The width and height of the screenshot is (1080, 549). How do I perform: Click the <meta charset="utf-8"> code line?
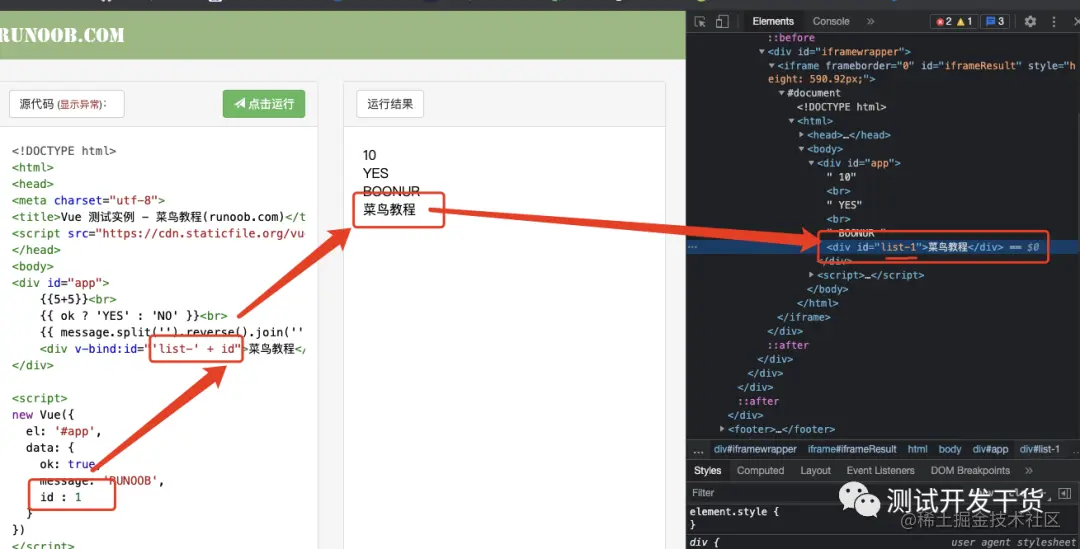click(x=88, y=200)
